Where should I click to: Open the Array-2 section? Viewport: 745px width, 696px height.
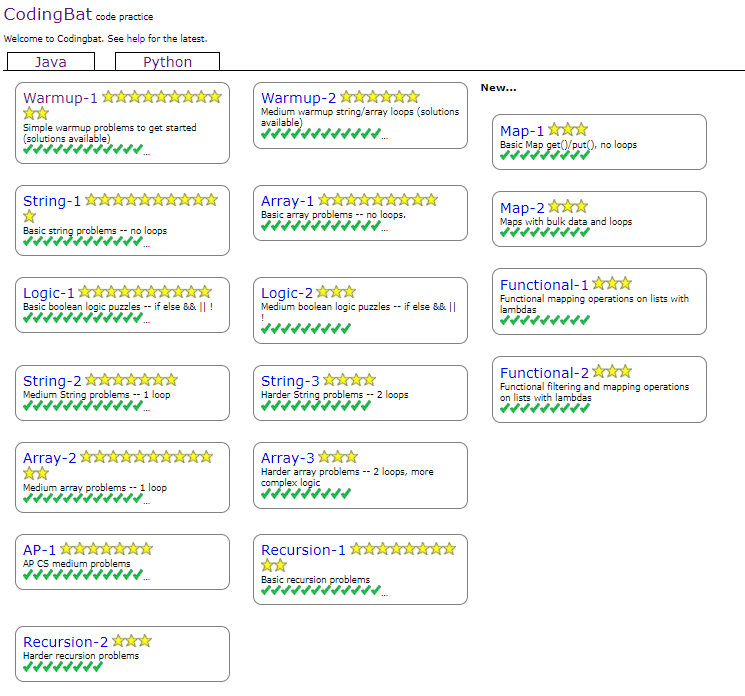[x=49, y=458]
